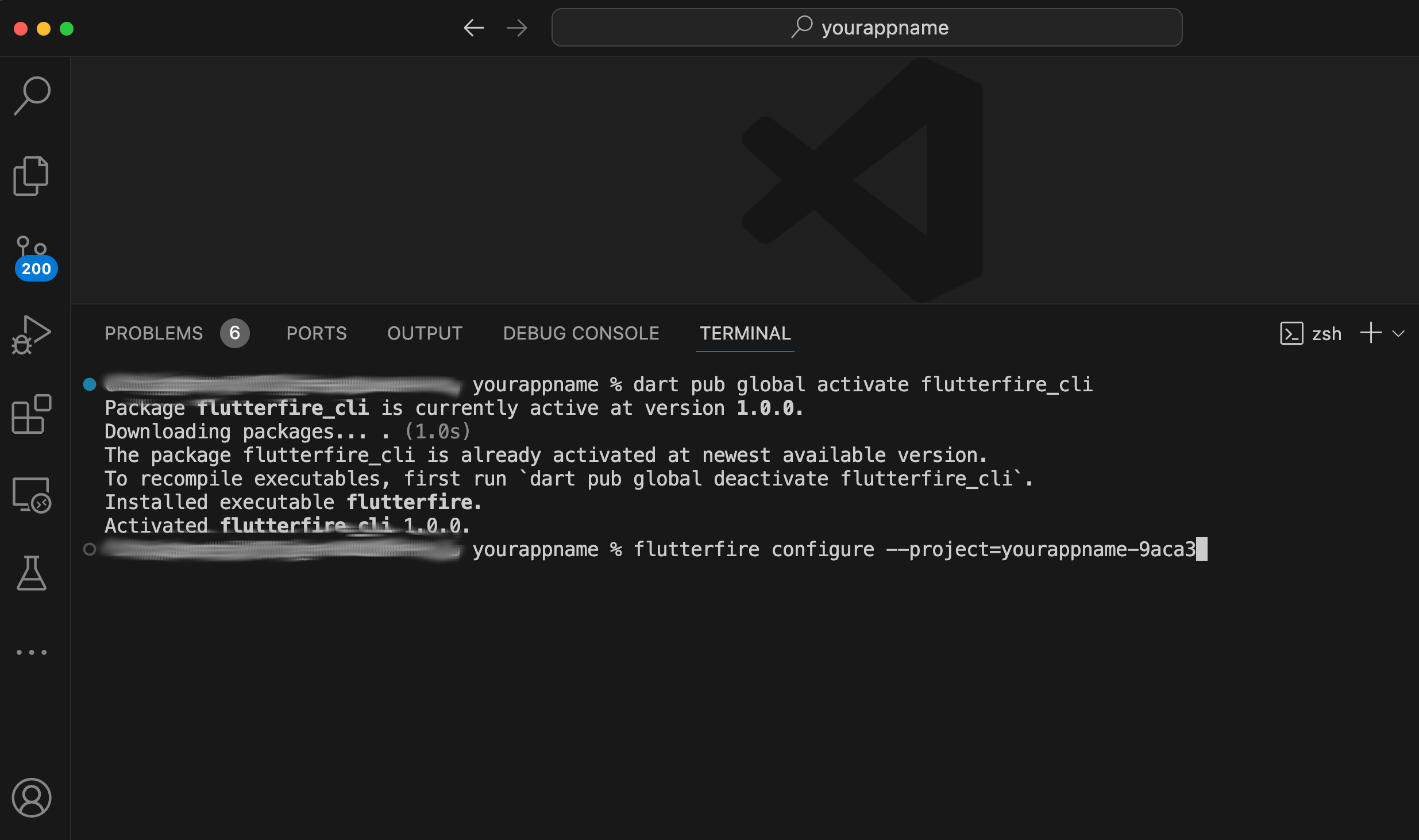Open the Remote Explorer view
The image size is (1419, 840).
coord(32,495)
